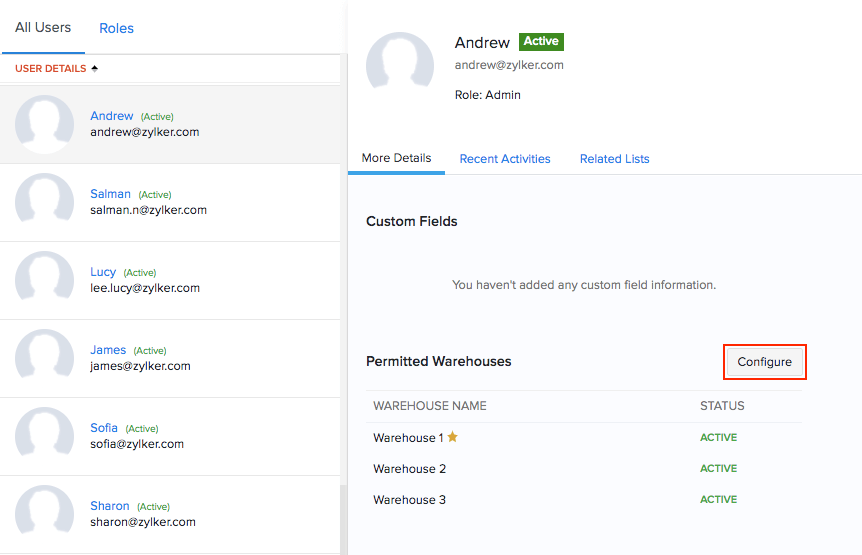Open the All Users tab
862x555 pixels.
coord(43,28)
